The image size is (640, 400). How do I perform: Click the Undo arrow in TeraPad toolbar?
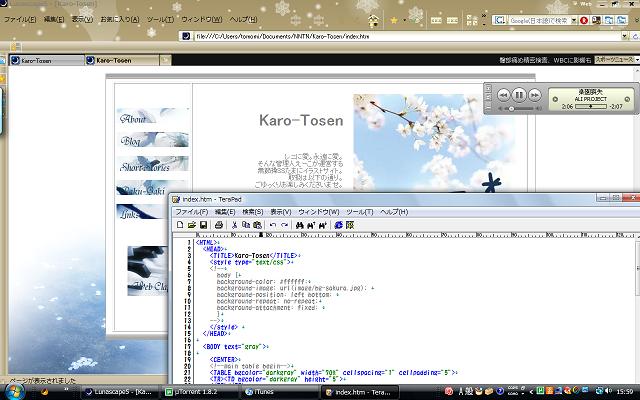tap(272, 226)
